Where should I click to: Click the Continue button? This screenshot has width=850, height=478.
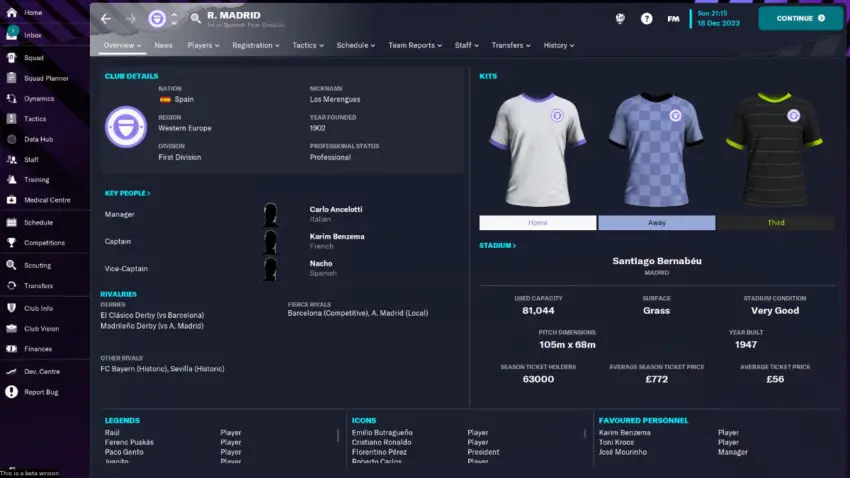pyautogui.click(x=800, y=18)
